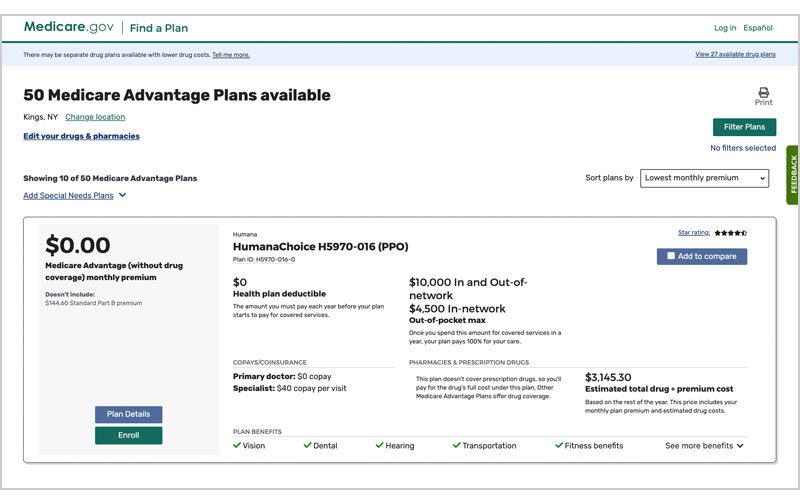The image size is (800, 500).
Task: Click the Vision benefit checkmark item
Action: [249, 445]
